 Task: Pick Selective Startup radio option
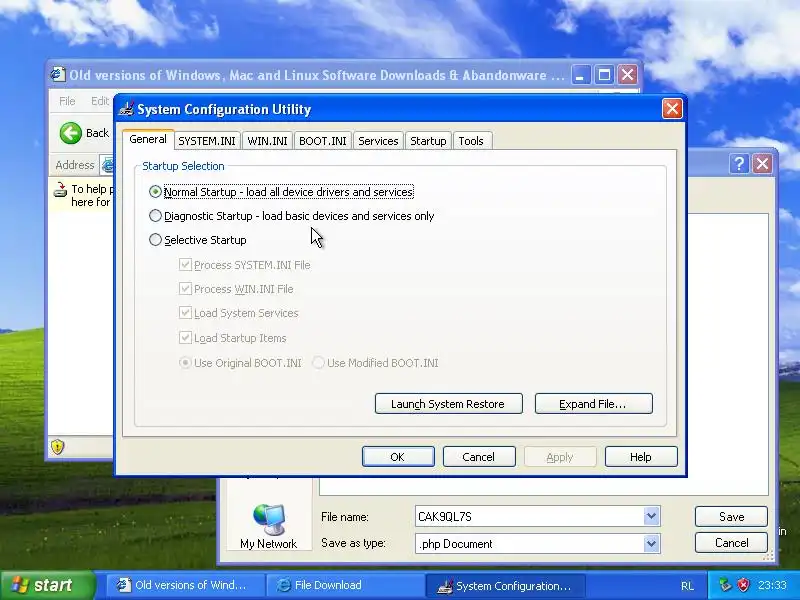pyautogui.click(x=155, y=240)
